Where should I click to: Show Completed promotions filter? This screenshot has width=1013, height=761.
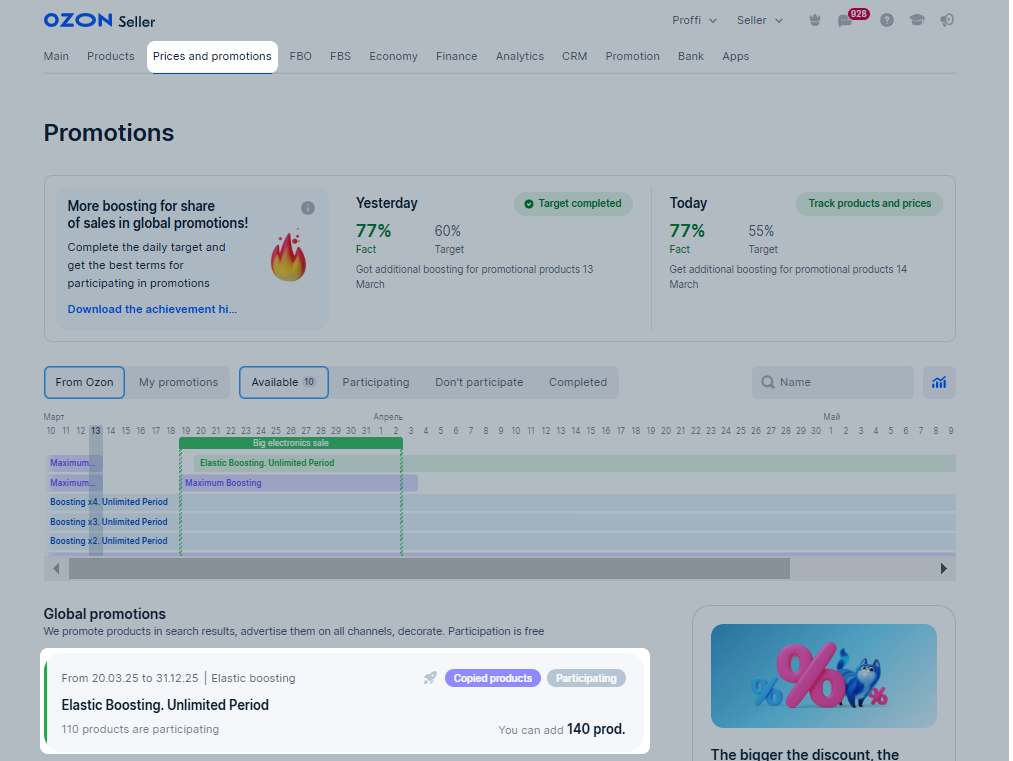click(x=578, y=382)
